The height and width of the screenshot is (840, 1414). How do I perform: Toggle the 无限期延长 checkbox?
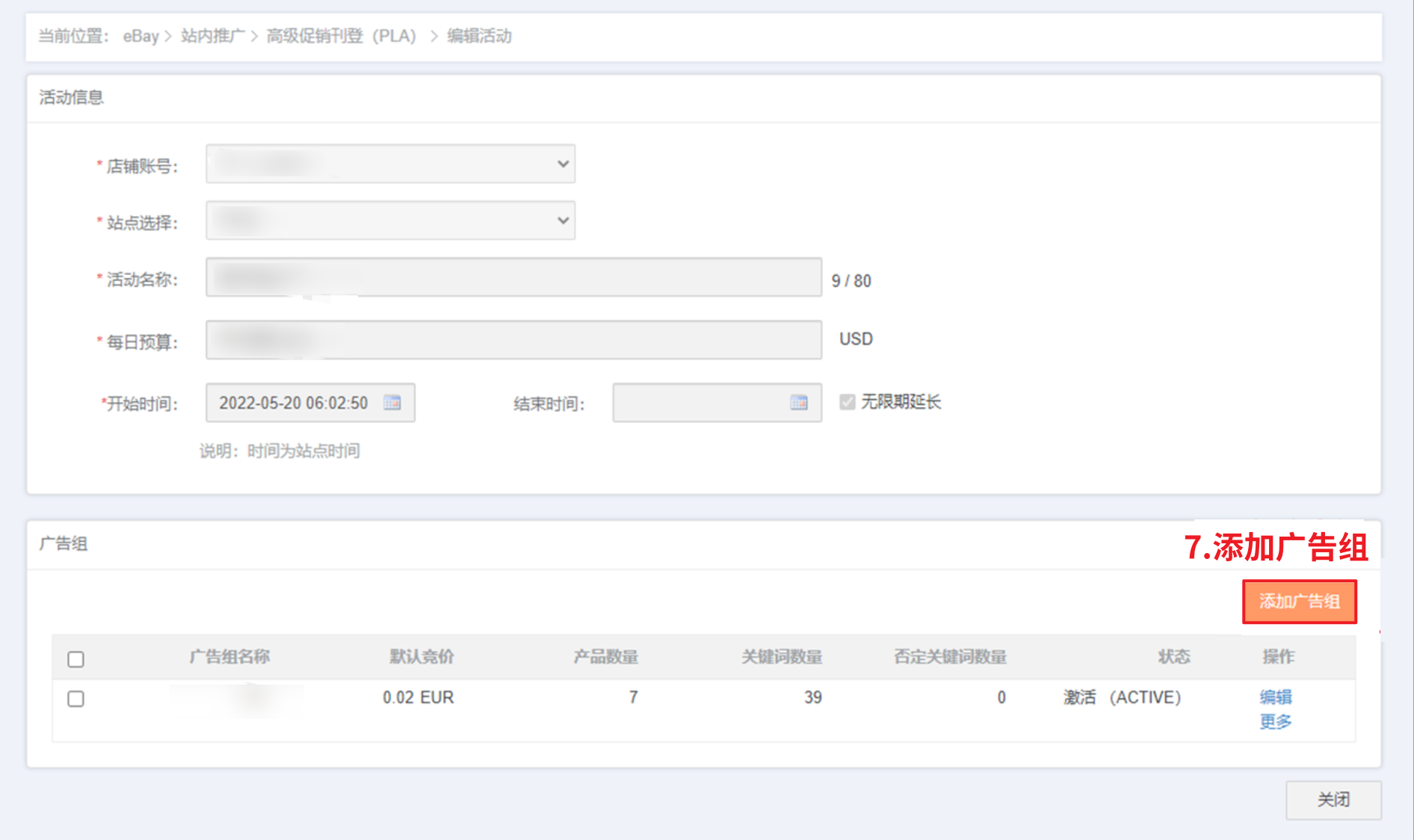(x=847, y=402)
